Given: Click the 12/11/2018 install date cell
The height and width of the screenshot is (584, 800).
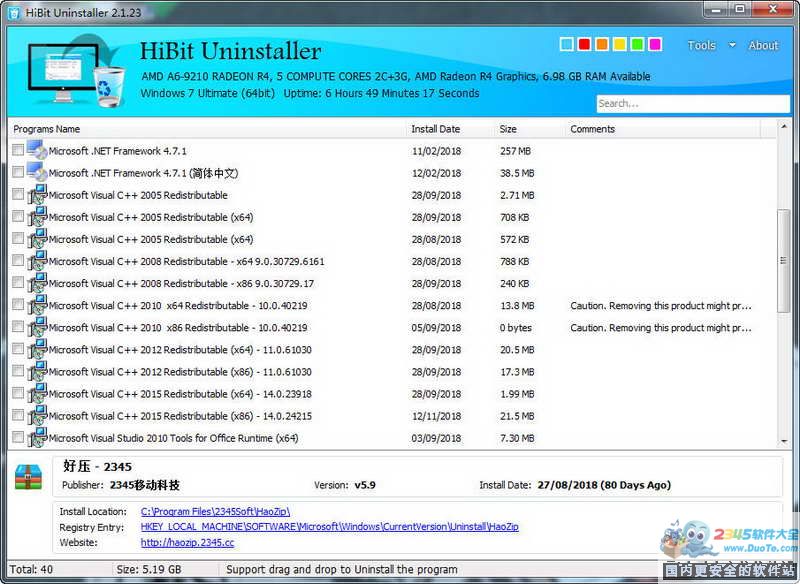Looking at the screenshot, I should pos(436,416).
